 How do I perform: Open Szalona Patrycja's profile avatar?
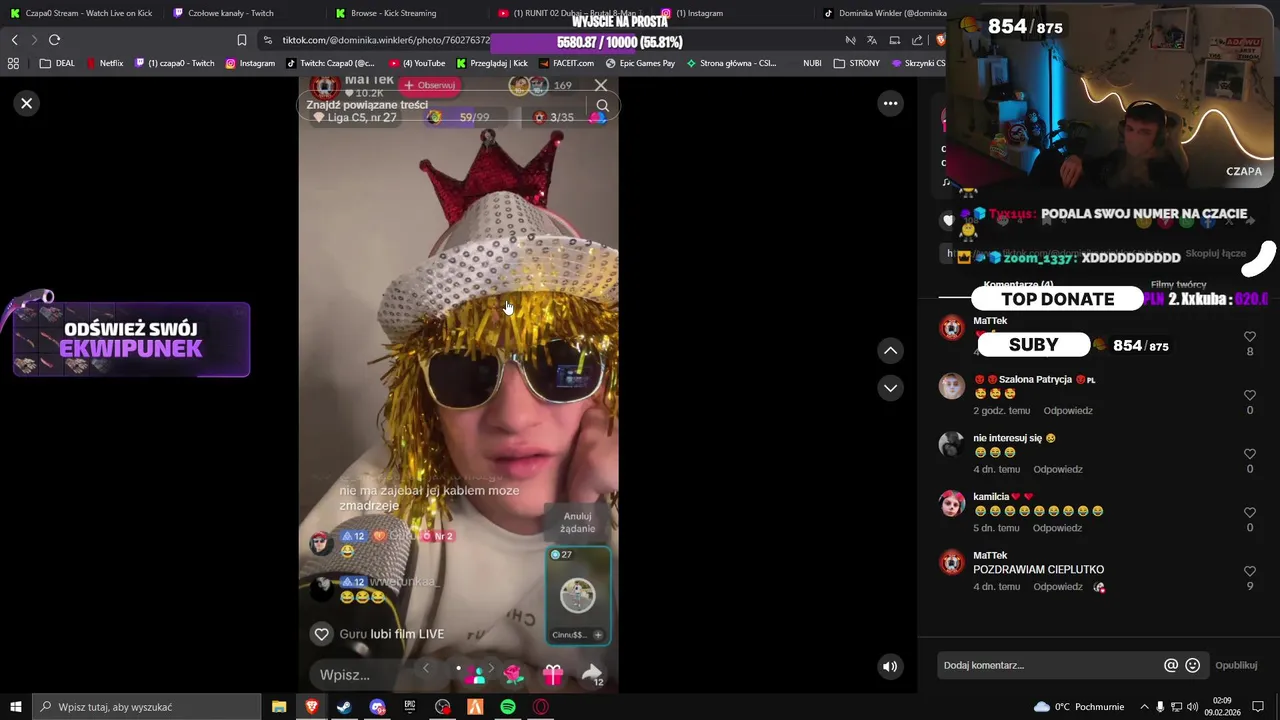(952, 386)
